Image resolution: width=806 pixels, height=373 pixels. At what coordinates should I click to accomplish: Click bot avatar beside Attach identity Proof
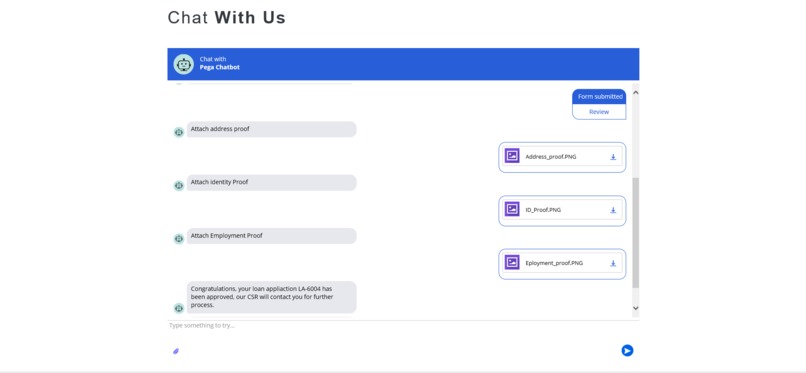(179, 185)
